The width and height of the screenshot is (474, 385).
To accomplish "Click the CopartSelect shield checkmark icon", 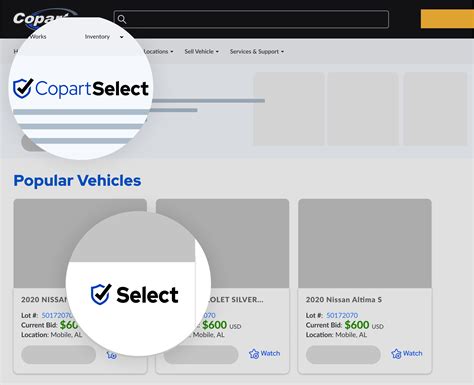I will point(23,88).
